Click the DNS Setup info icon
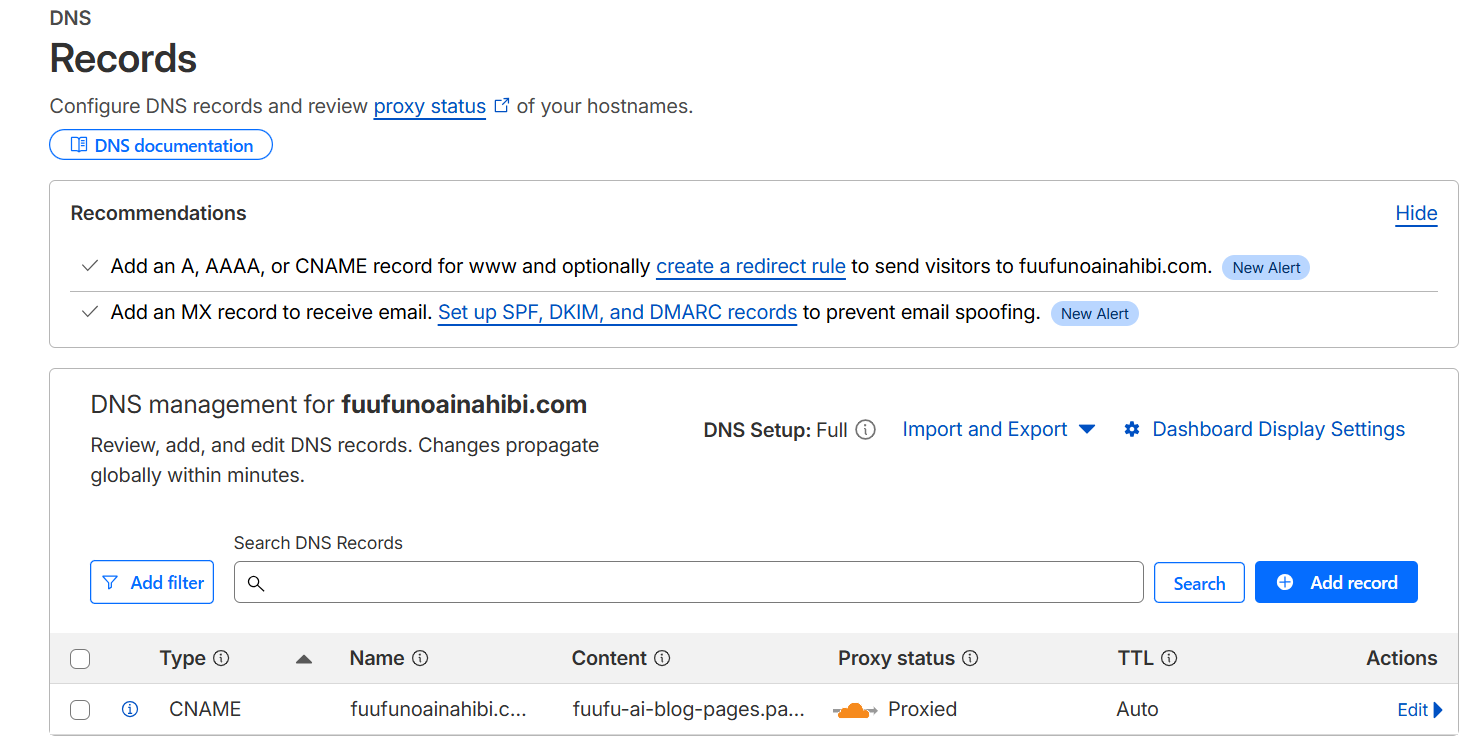 click(866, 430)
